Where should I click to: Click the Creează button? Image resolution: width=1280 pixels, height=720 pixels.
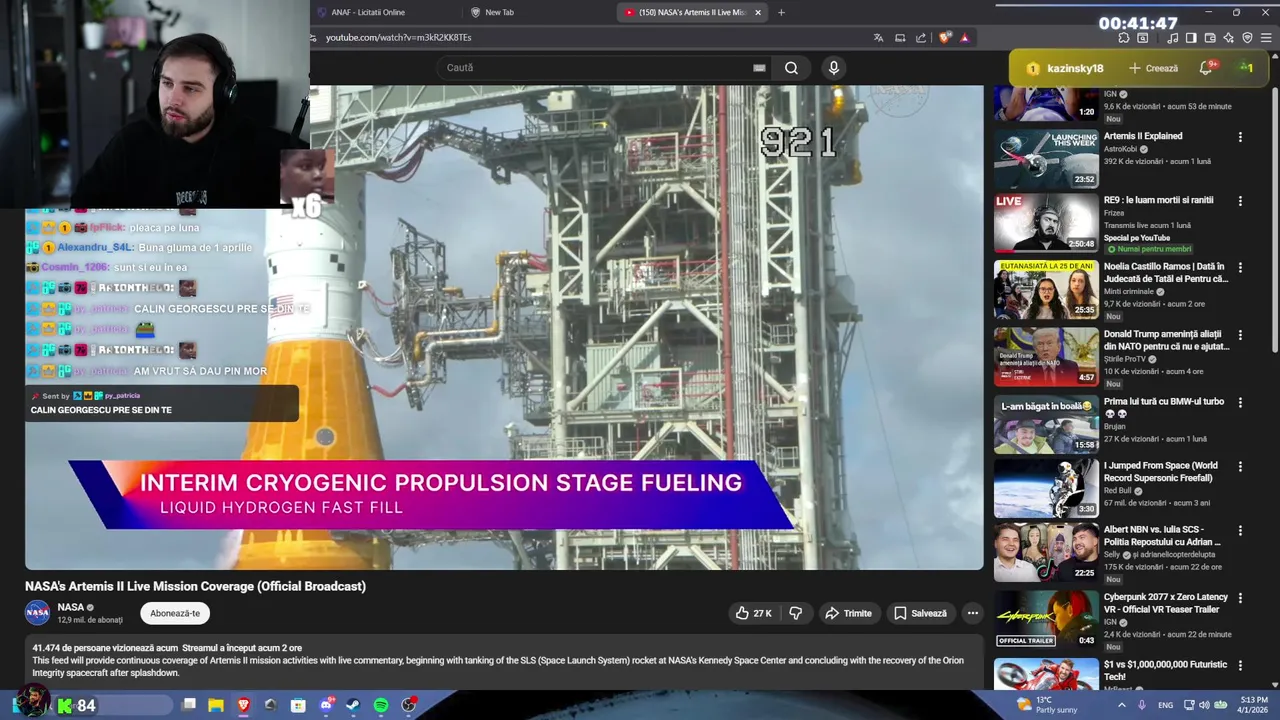coord(1152,68)
